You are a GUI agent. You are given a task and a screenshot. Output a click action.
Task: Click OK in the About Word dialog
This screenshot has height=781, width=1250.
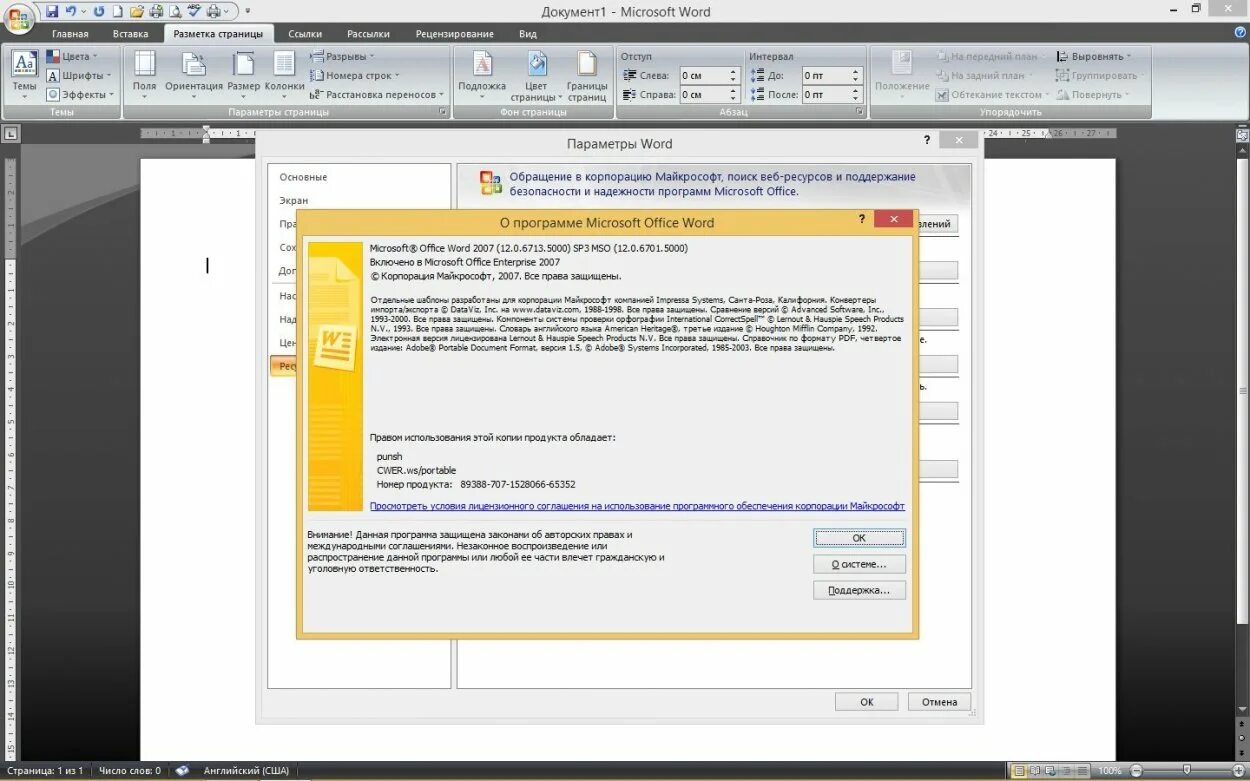coord(859,538)
